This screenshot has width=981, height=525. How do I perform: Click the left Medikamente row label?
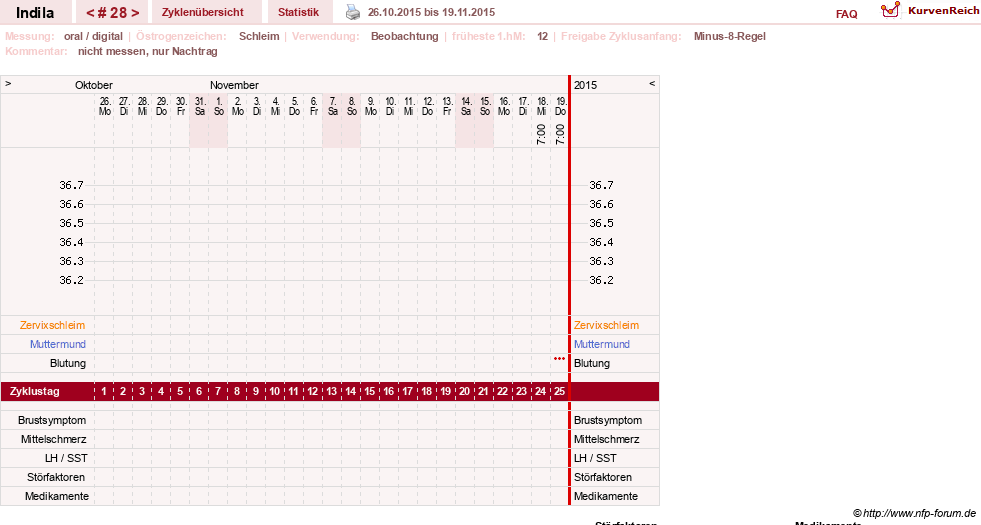(x=57, y=496)
